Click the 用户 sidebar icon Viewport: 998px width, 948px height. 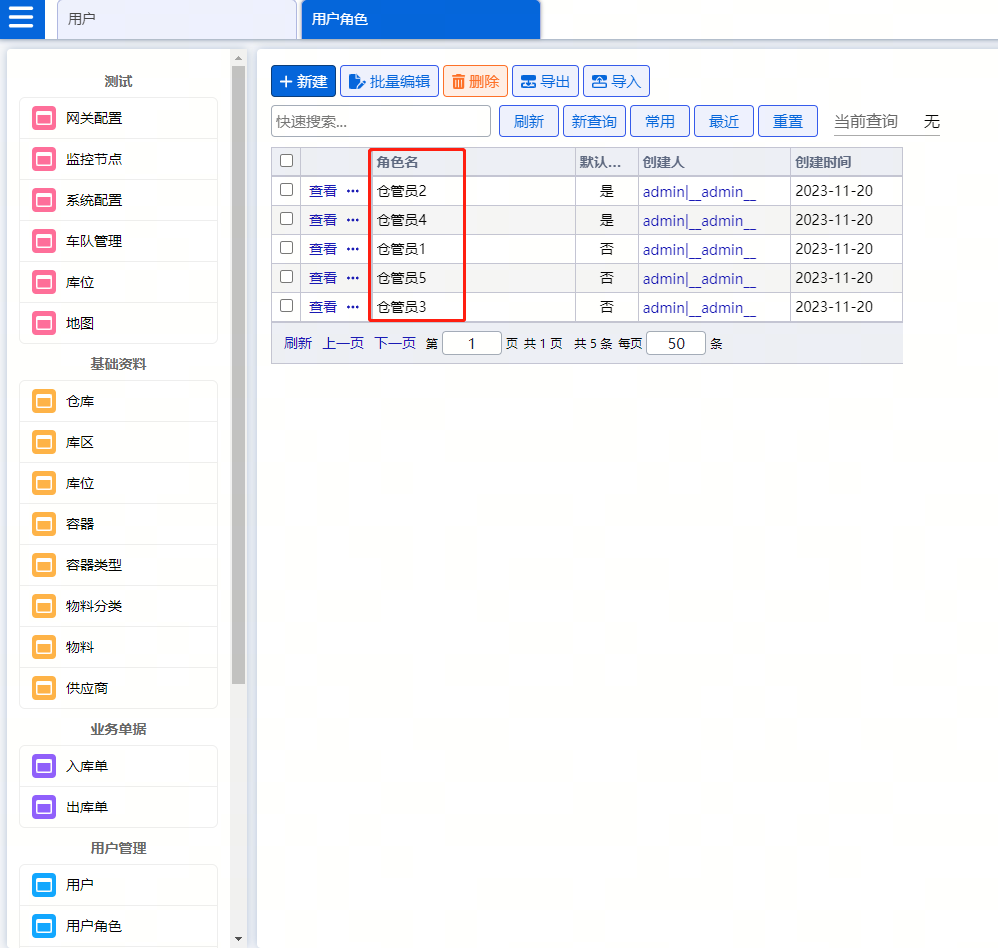click(x=44, y=886)
